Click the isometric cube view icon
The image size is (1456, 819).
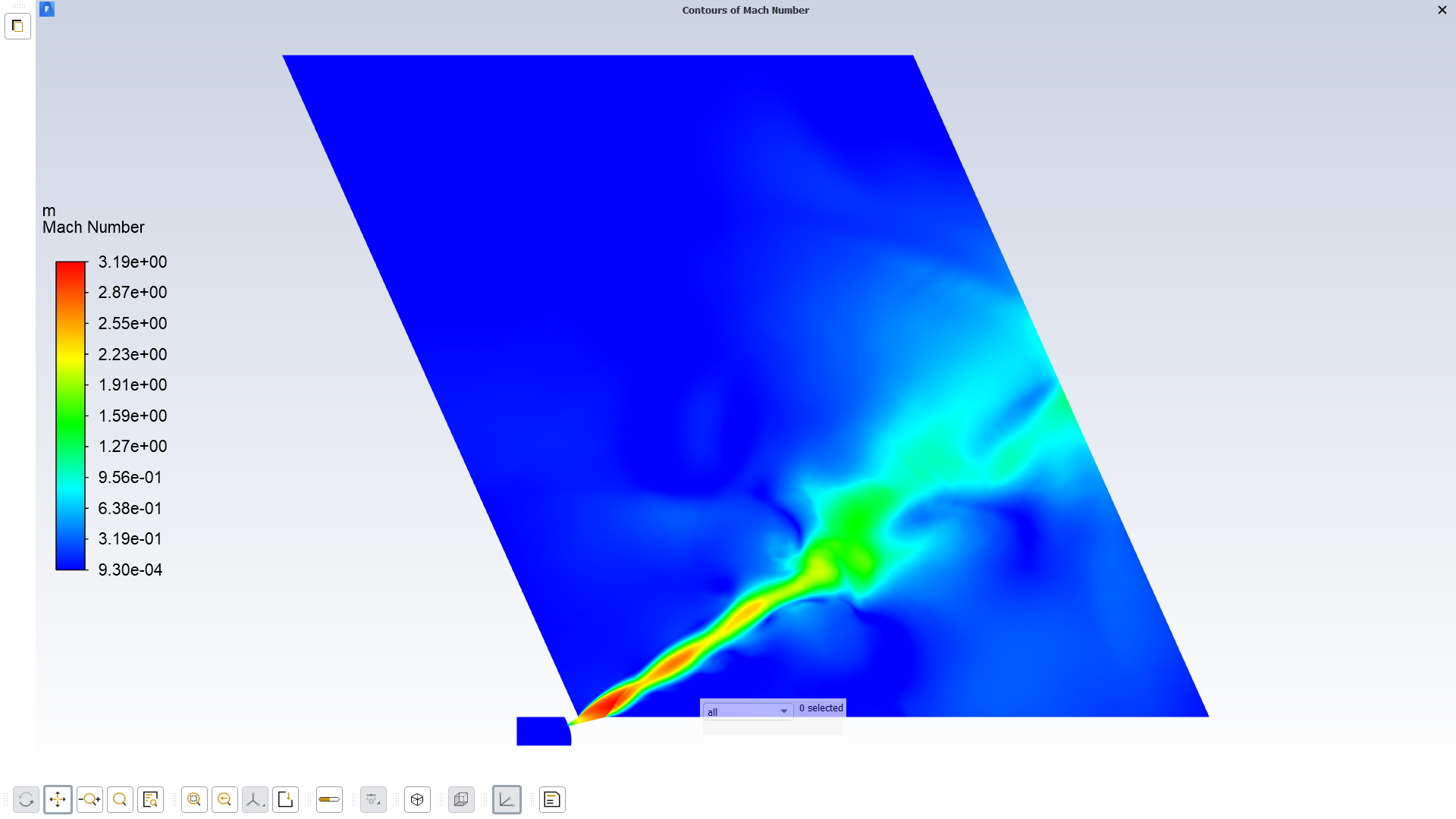(x=417, y=799)
